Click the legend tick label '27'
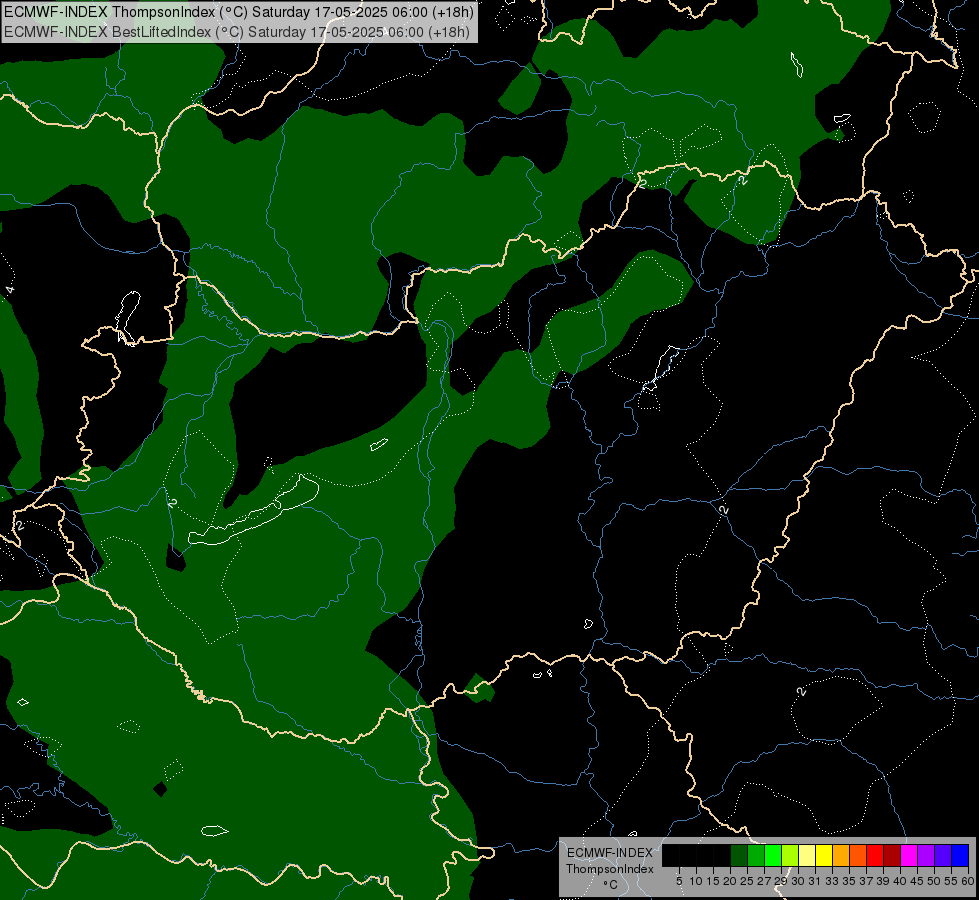Viewport: 979px width, 900px height. click(x=764, y=881)
